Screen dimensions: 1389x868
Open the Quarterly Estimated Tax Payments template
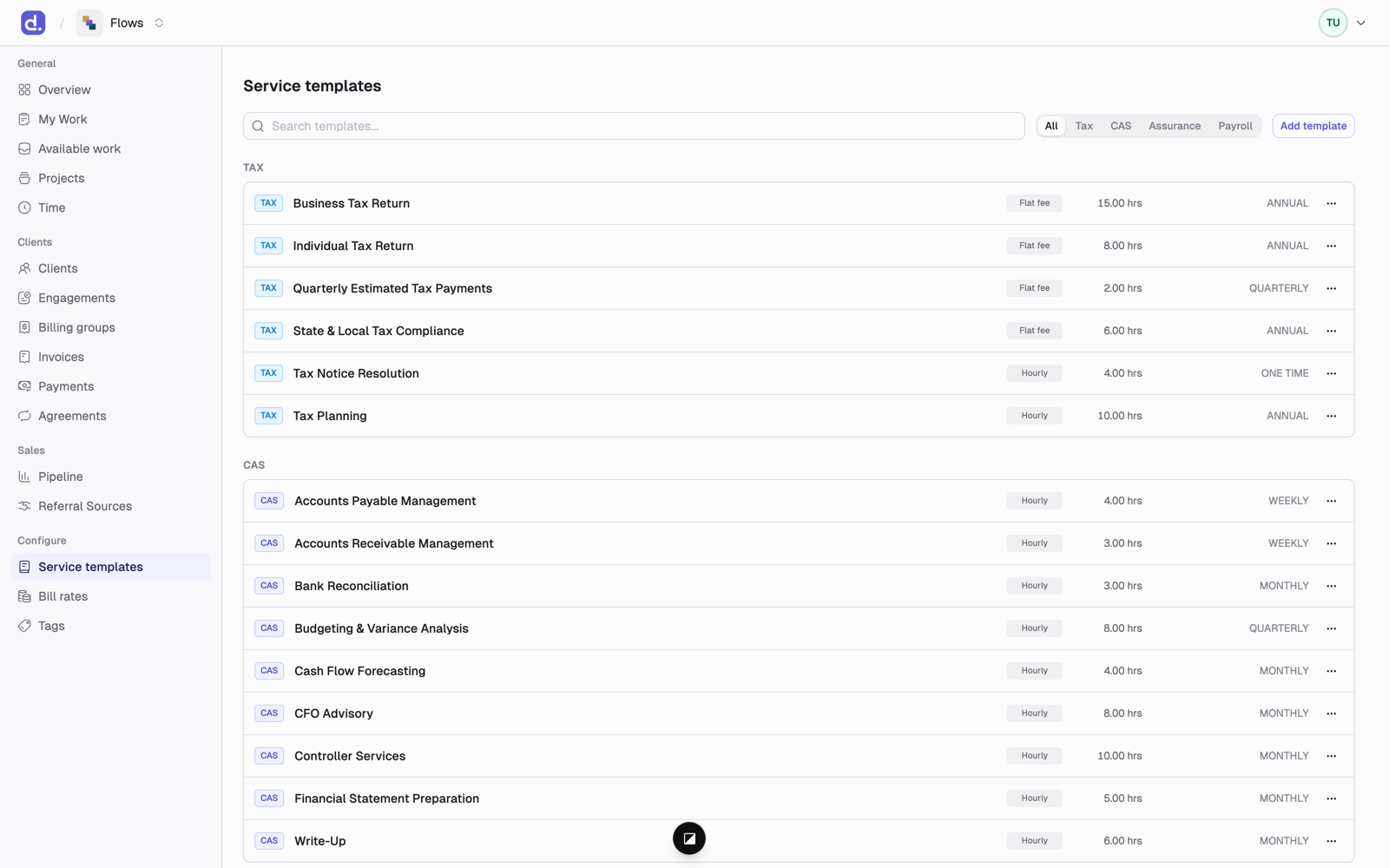(x=799, y=288)
